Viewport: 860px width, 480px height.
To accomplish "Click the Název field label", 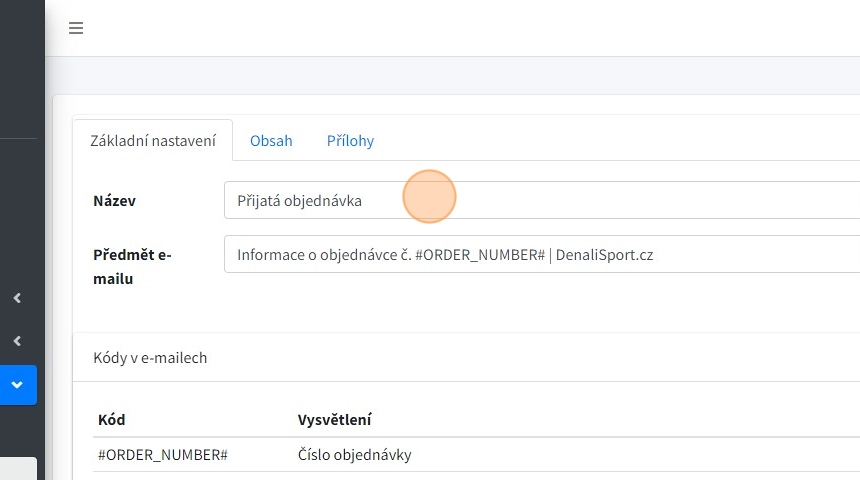I will 114,201.
